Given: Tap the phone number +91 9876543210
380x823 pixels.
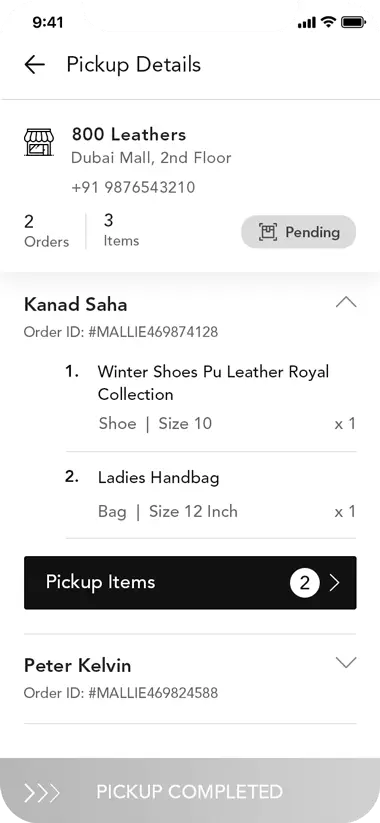Looking at the screenshot, I should [133, 187].
